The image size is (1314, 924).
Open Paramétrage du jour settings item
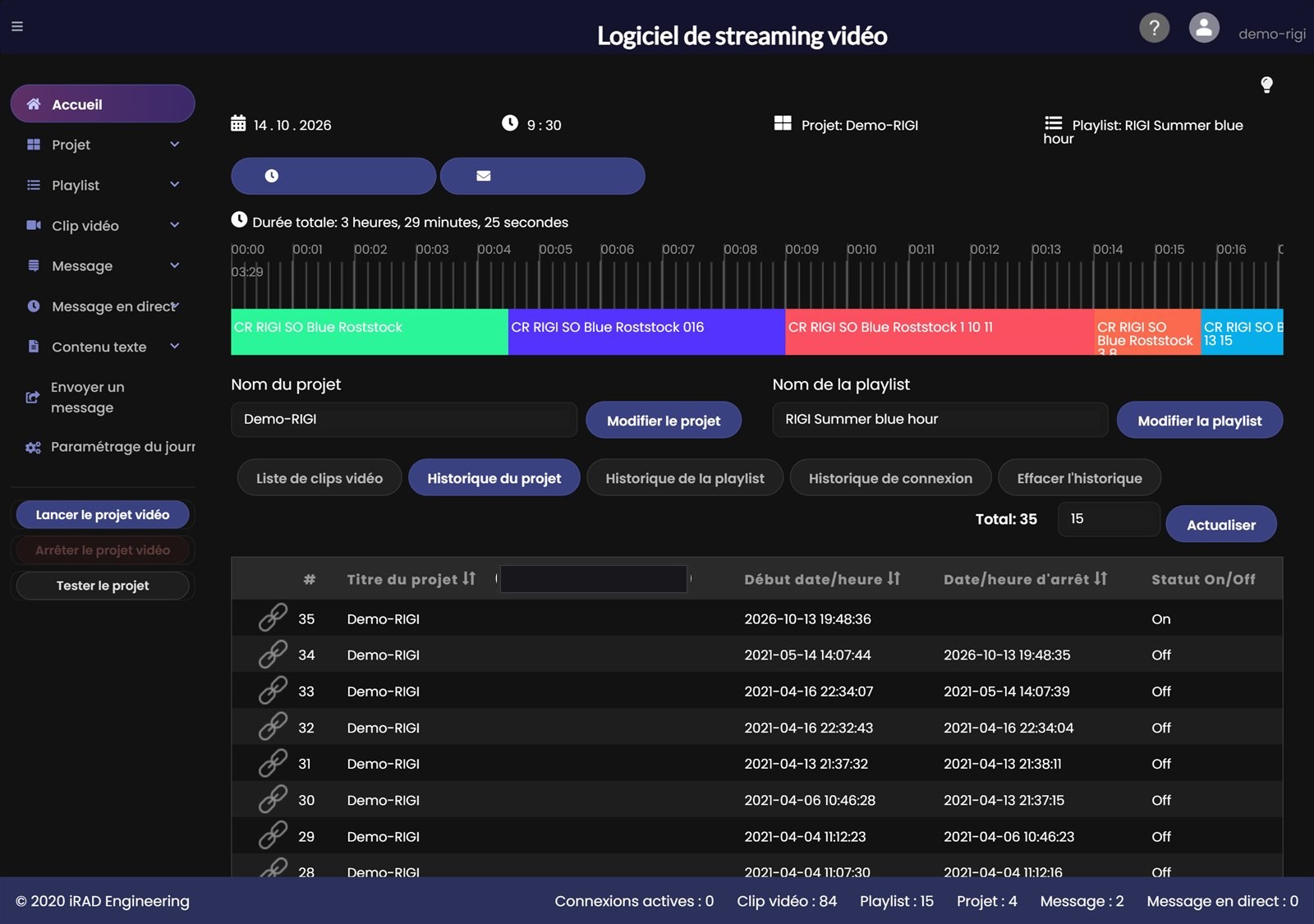pyautogui.click(x=103, y=447)
